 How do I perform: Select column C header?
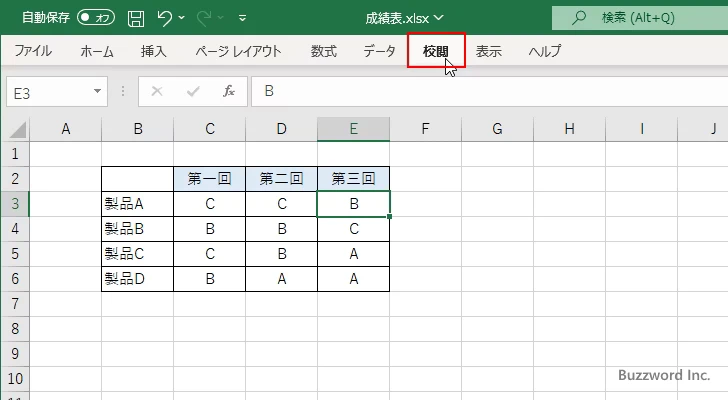(209, 129)
